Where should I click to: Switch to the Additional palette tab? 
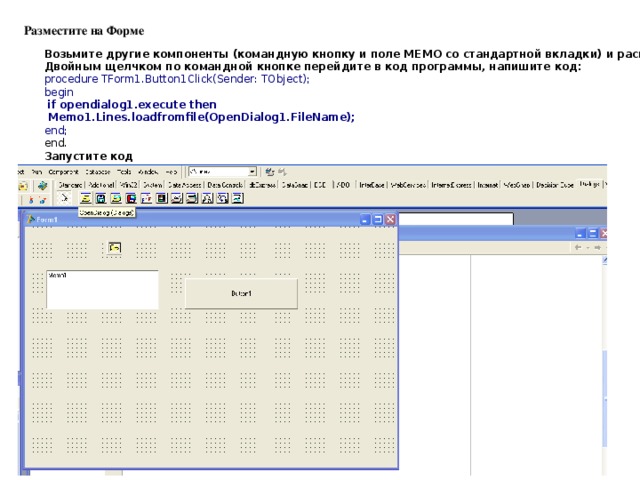click(x=102, y=185)
